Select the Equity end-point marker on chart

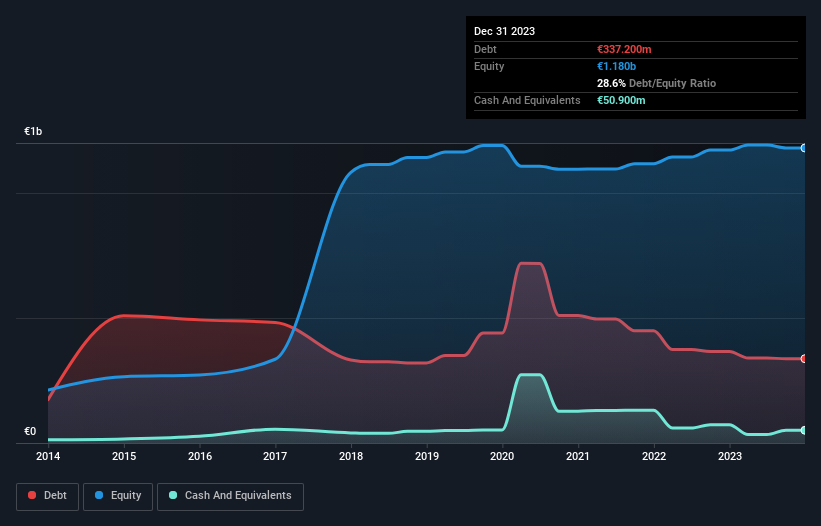click(x=804, y=148)
